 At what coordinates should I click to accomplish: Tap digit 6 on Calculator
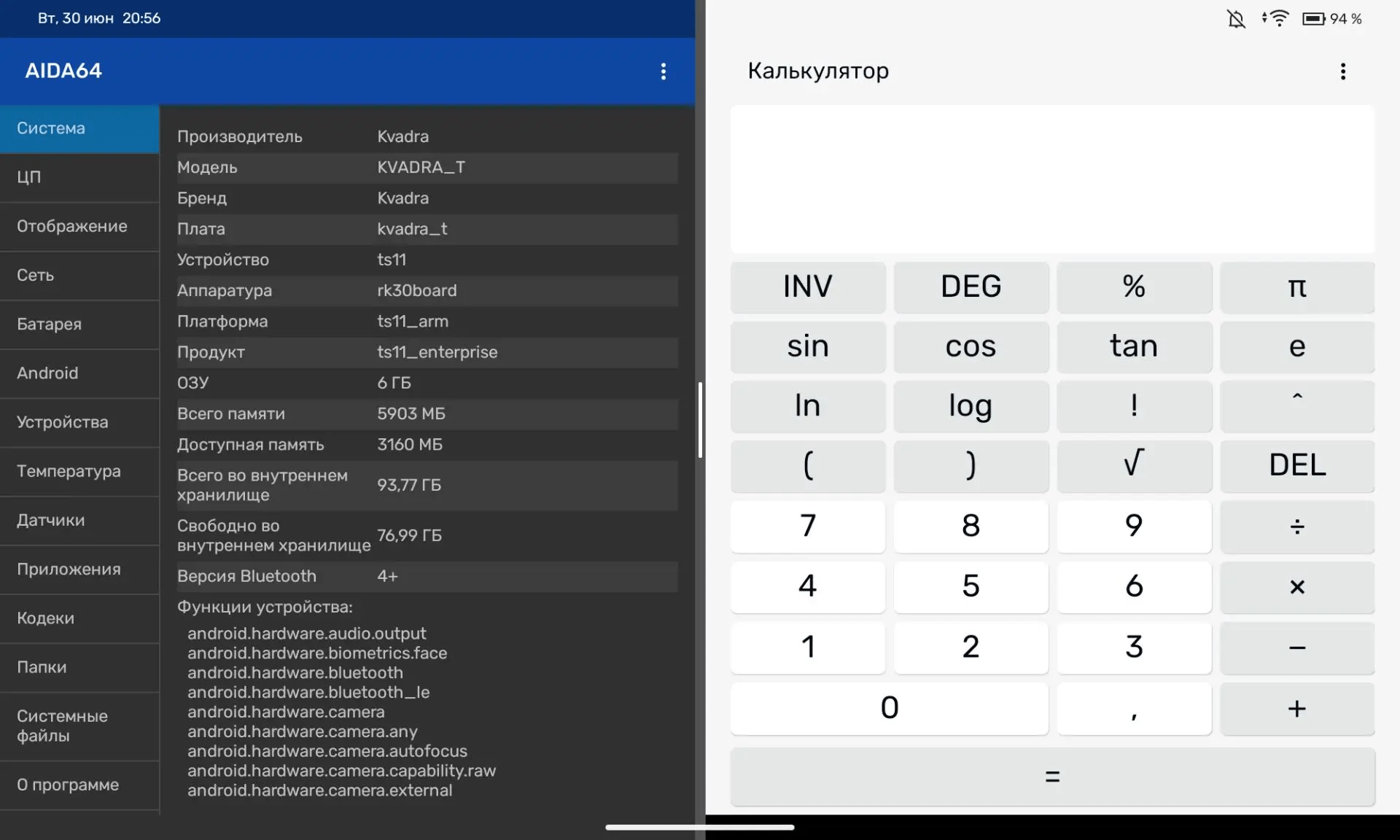tap(1134, 586)
